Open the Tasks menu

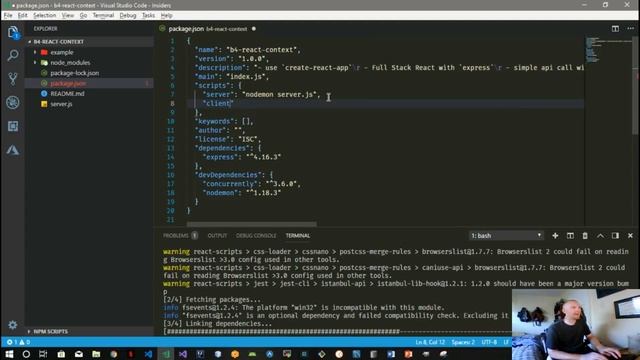tap(148, 16)
